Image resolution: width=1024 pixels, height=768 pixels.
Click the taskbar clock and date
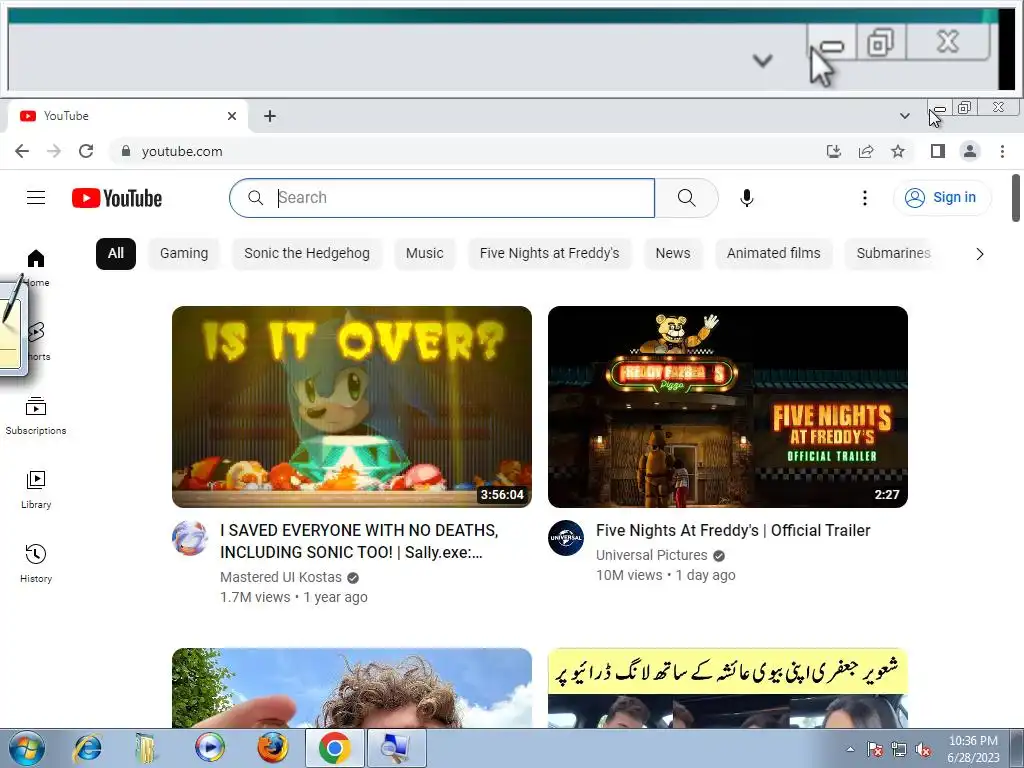tap(973, 749)
